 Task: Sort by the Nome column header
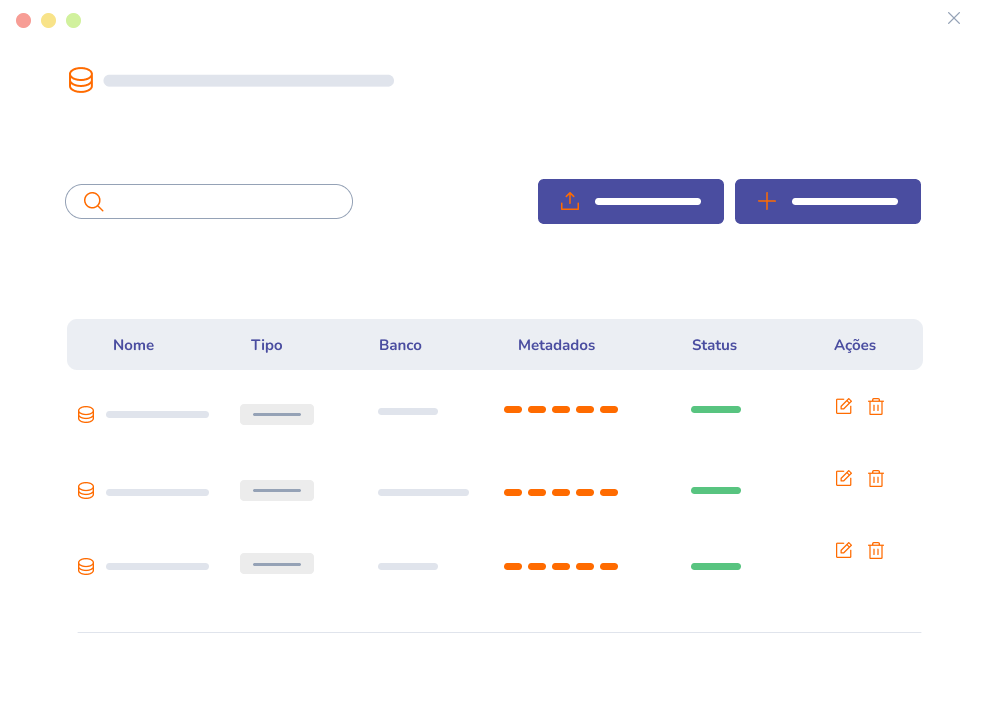133,345
